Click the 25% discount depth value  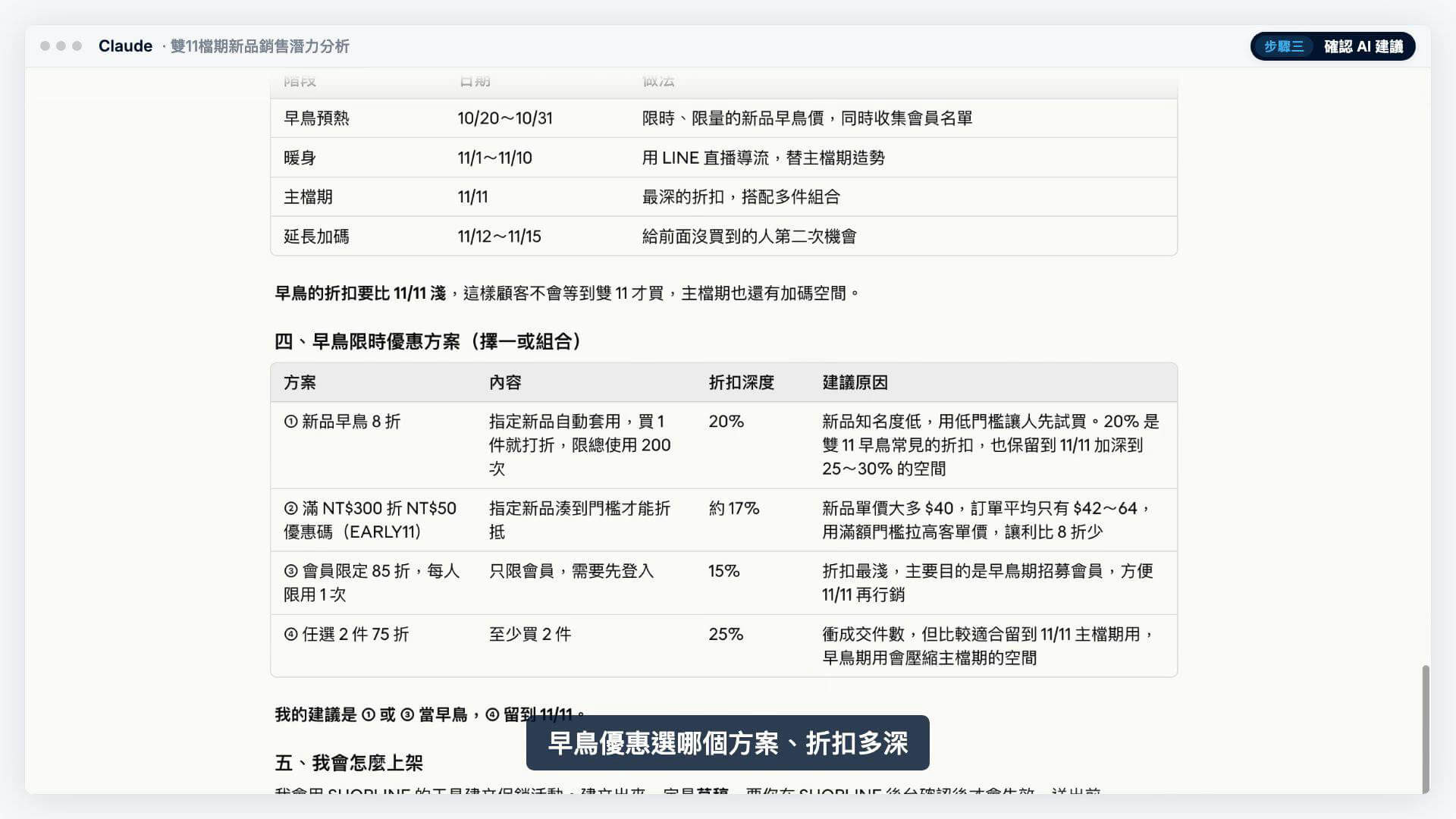pos(726,634)
